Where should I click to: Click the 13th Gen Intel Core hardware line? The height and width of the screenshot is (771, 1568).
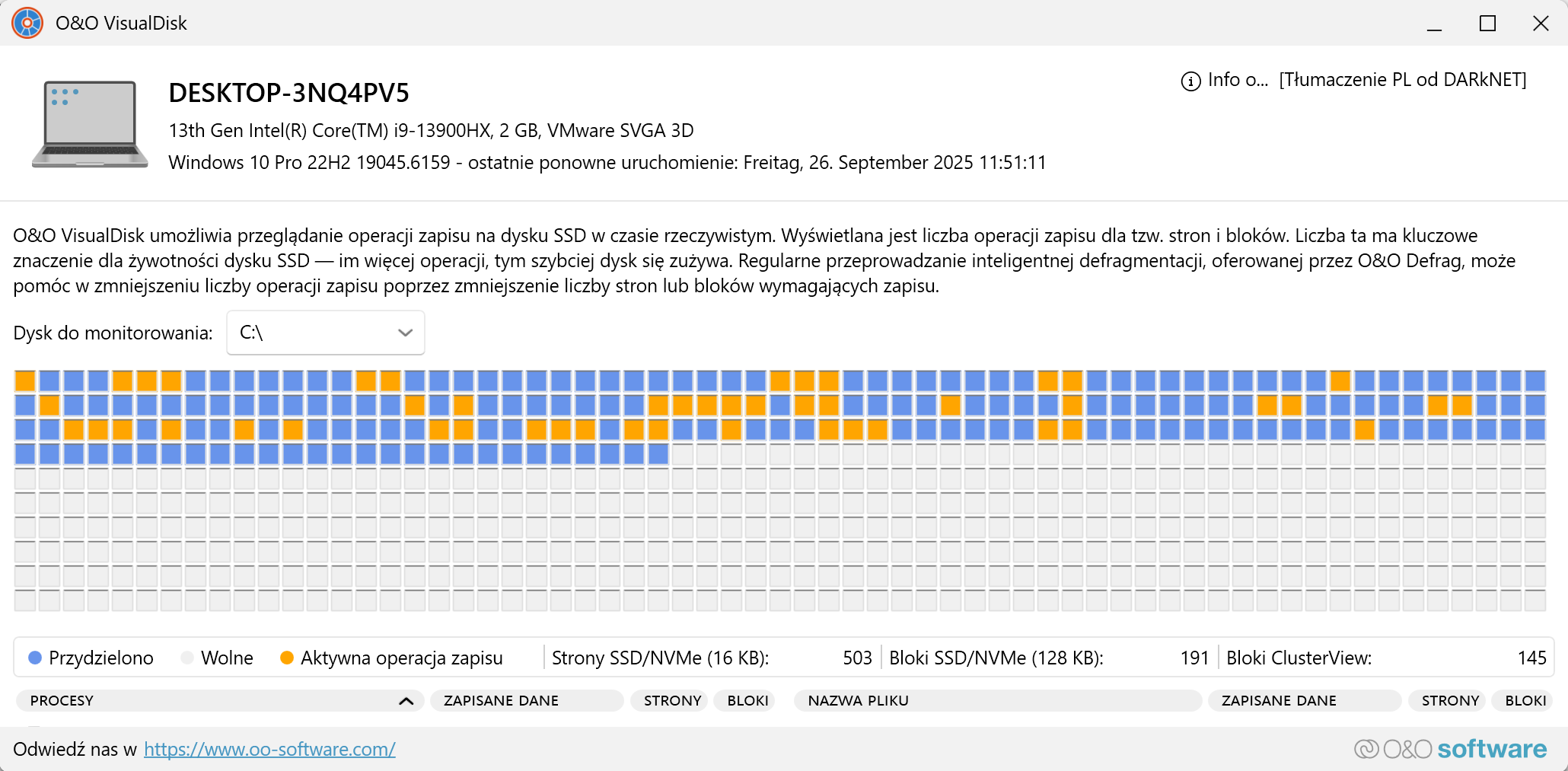[x=431, y=130]
